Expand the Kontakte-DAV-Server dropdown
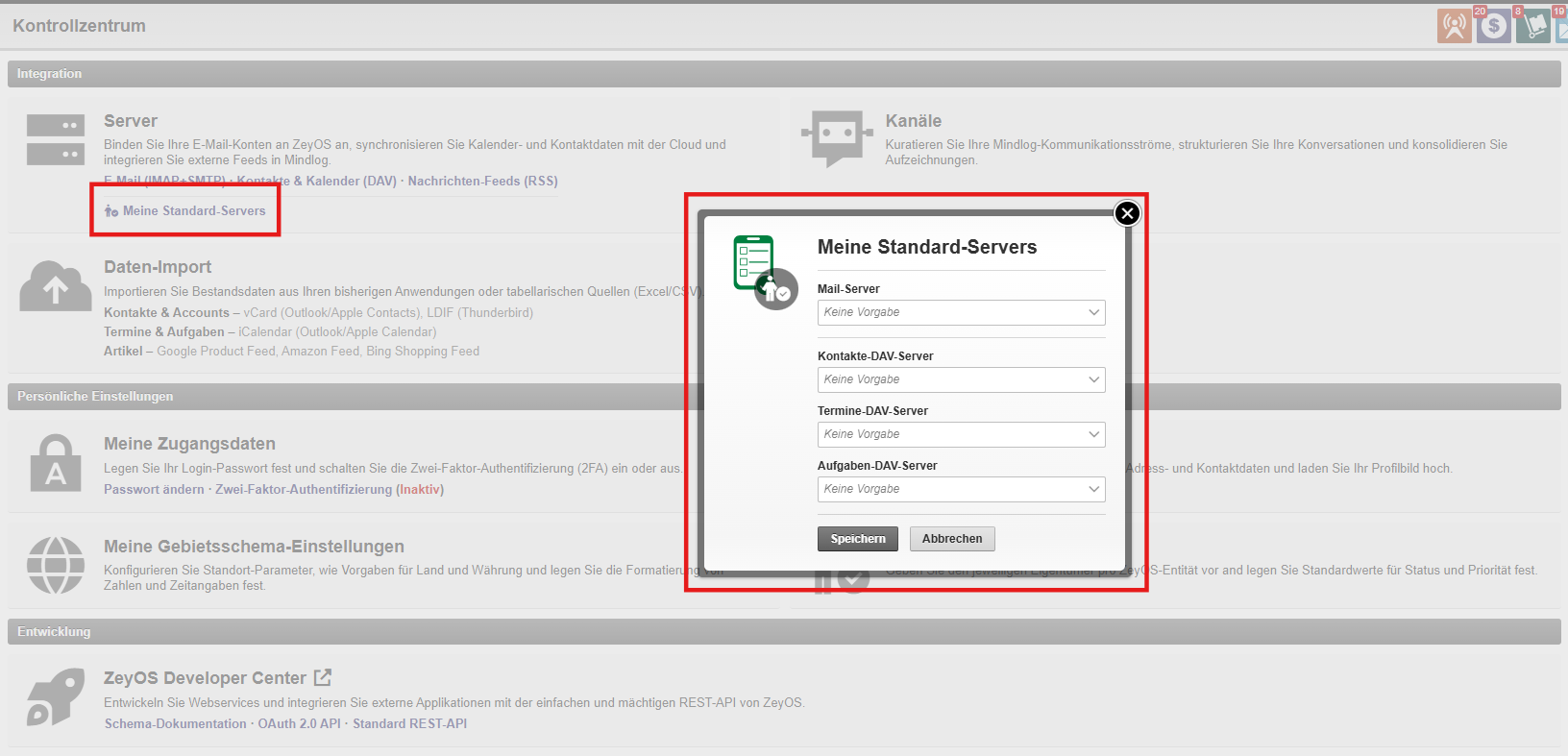 (961, 379)
